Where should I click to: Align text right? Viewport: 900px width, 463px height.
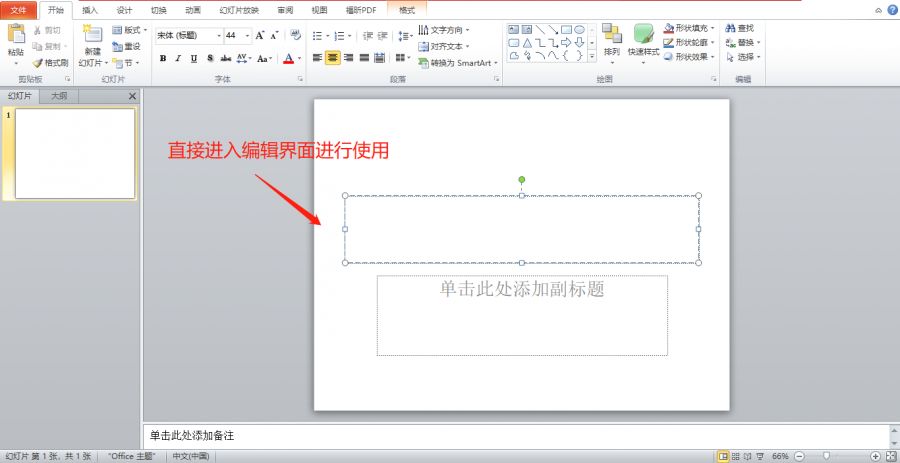348,57
